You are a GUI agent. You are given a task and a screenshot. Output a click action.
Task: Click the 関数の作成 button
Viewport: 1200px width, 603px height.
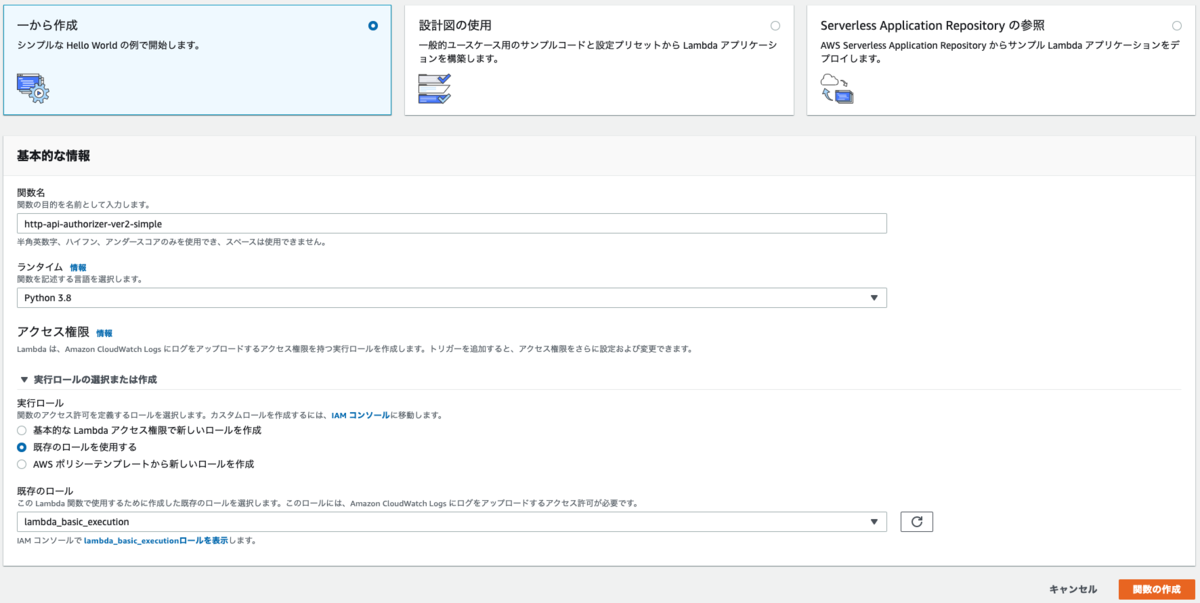pyautogui.click(x=1155, y=589)
